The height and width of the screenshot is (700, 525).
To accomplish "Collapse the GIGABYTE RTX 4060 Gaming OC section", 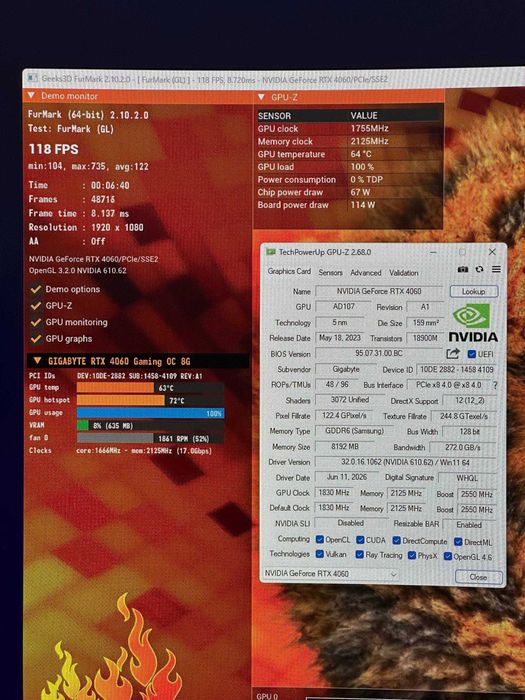I will coord(38,361).
